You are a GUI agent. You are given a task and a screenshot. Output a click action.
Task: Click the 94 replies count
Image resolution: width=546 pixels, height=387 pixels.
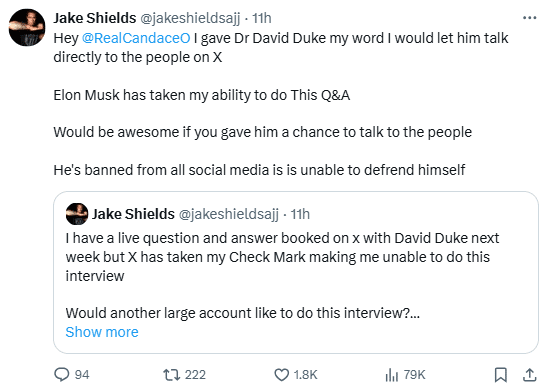point(82,375)
